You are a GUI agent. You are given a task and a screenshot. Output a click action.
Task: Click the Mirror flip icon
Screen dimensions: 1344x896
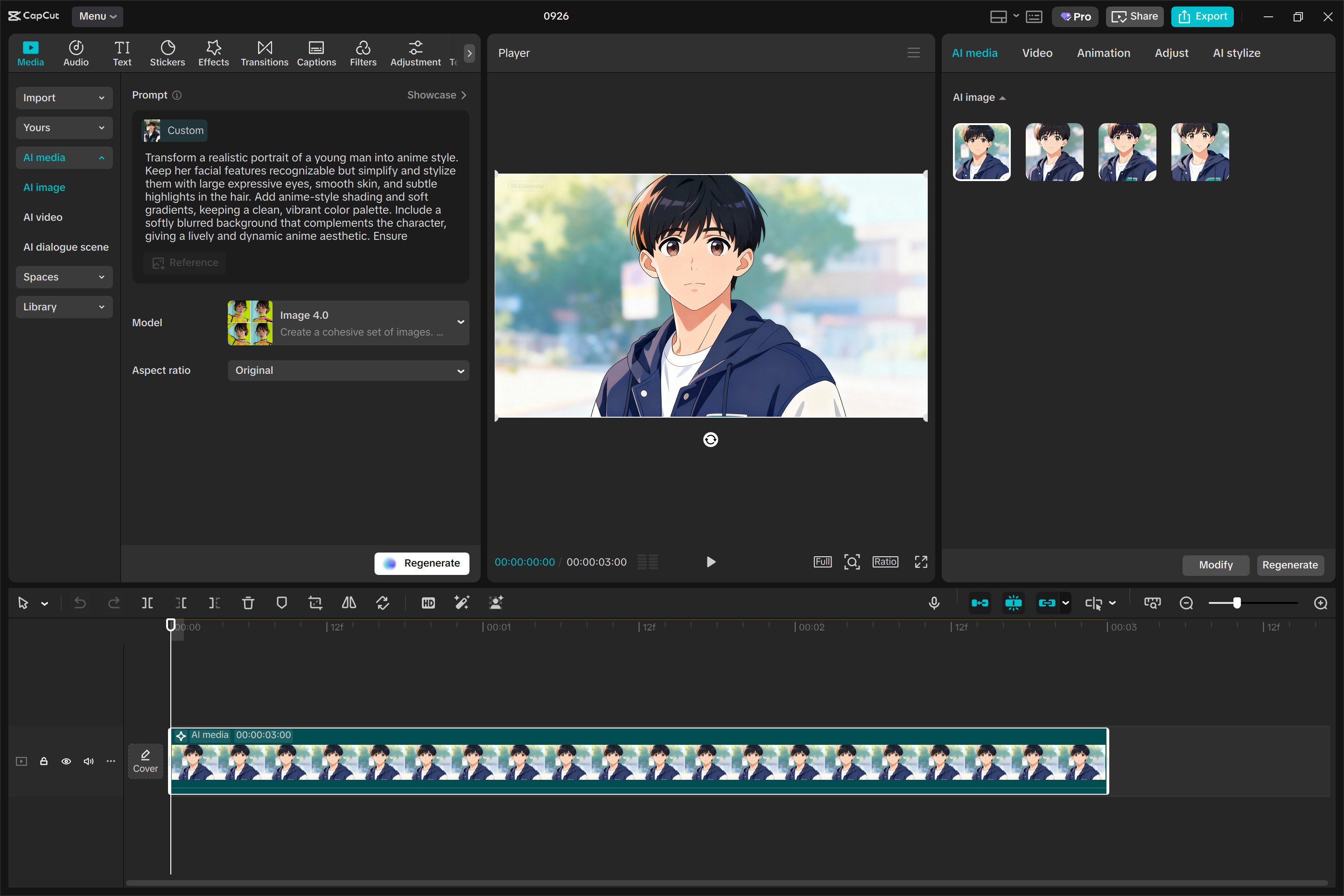(x=349, y=603)
